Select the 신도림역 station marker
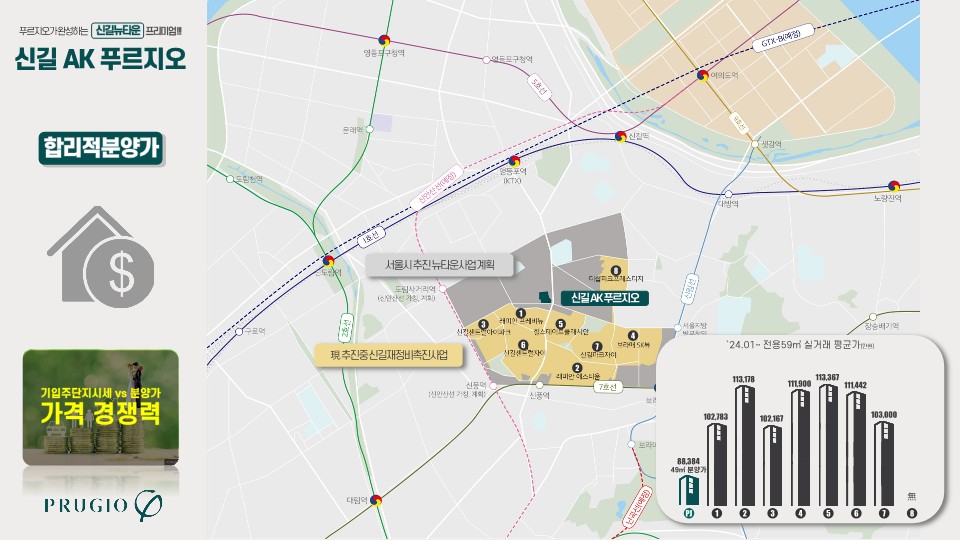This screenshot has width=960, height=540. click(x=329, y=261)
